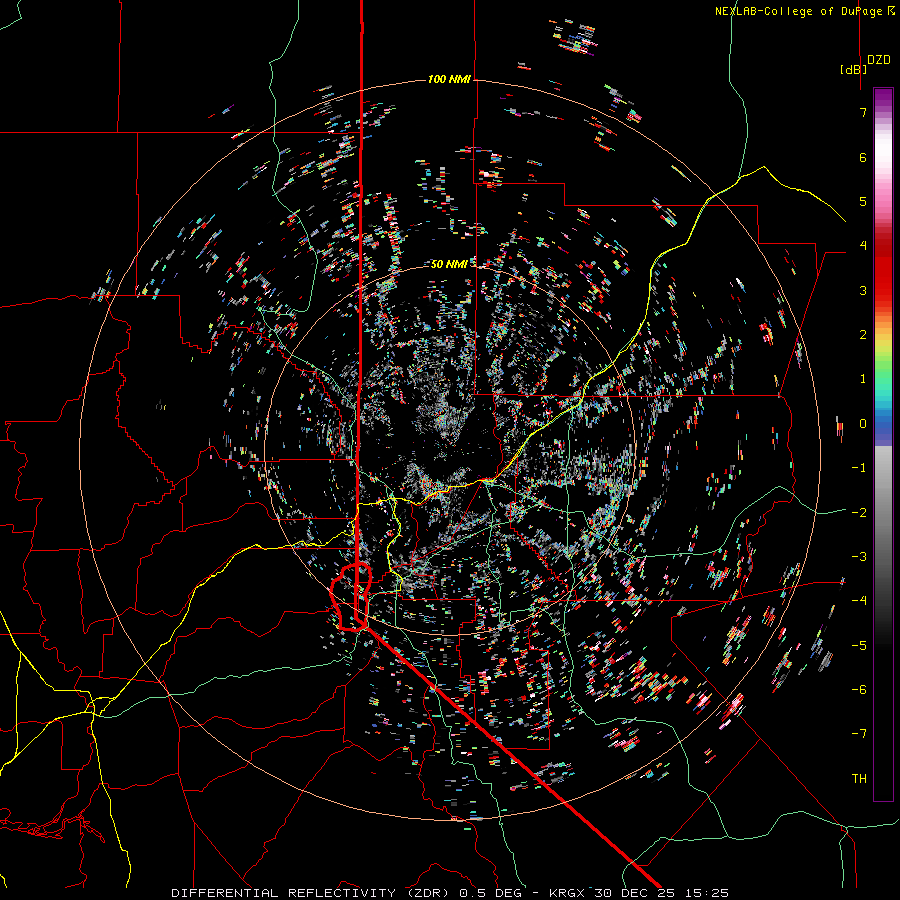Viewport: 900px width, 900px height.
Task: Click the 1 value on the color scale
Action: point(863,379)
